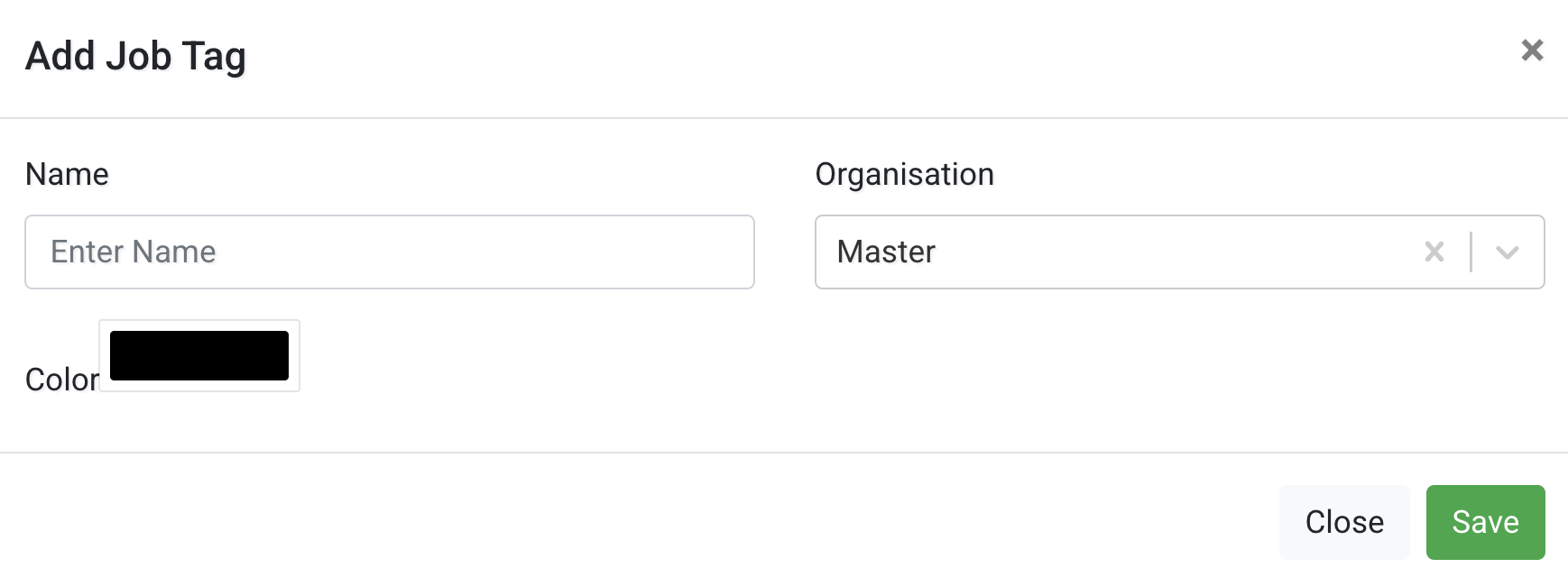Click the black color box next to Color
Image resolution: width=1568 pixels, height=577 pixels.
pyautogui.click(x=198, y=354)
